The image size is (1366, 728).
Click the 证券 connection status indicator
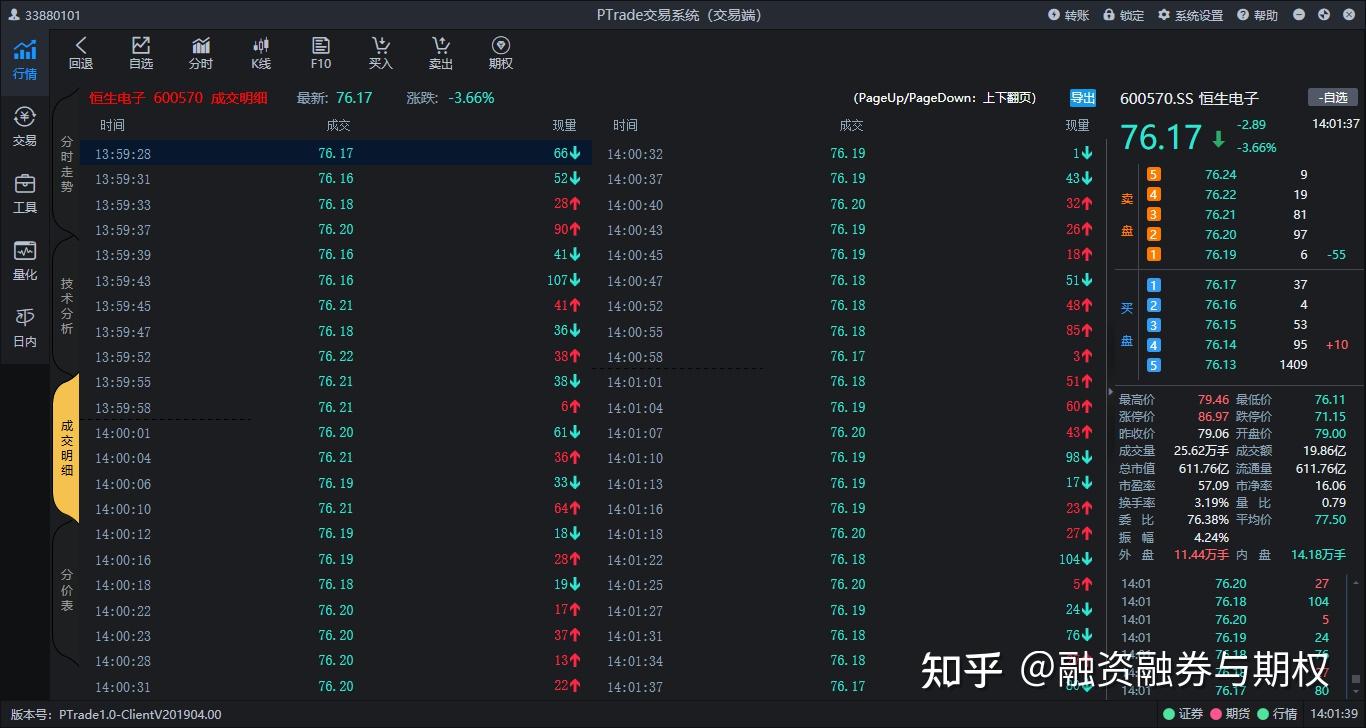coord(1183,714)
